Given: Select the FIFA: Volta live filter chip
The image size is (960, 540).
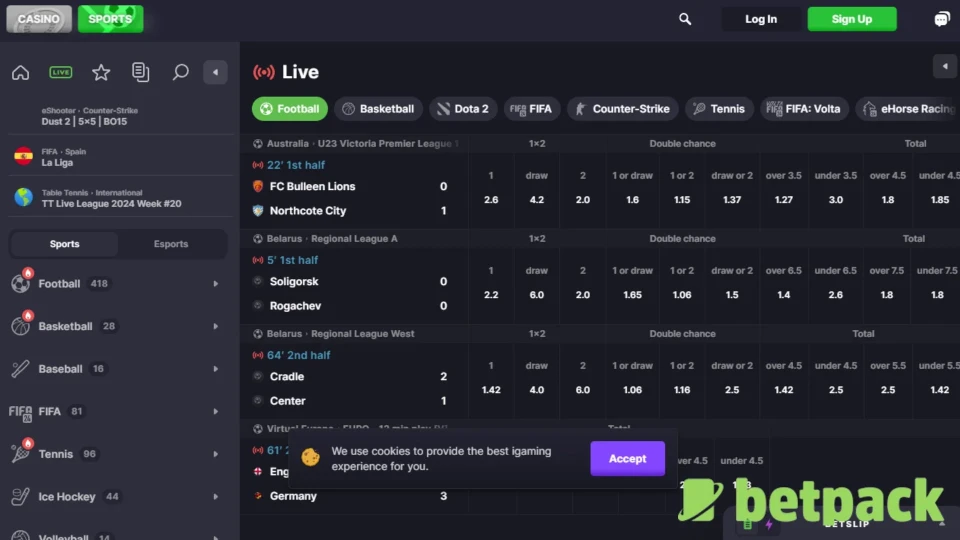Looking at the screenshot, I should click(x=804, y=109).
